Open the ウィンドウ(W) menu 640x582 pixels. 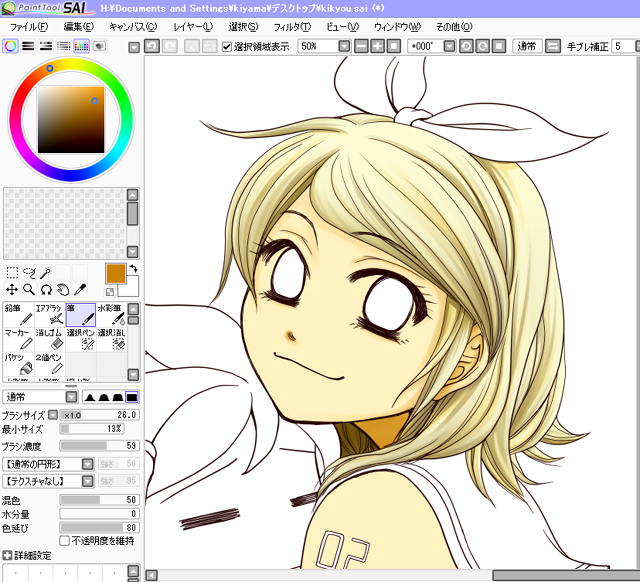point(397,27)
